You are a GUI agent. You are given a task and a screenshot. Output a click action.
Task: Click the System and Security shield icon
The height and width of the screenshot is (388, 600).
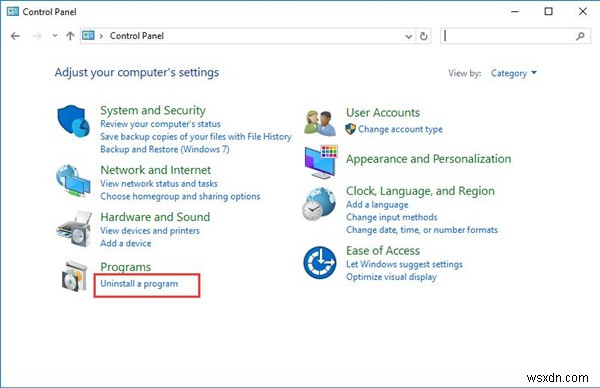tap(73, 121)
